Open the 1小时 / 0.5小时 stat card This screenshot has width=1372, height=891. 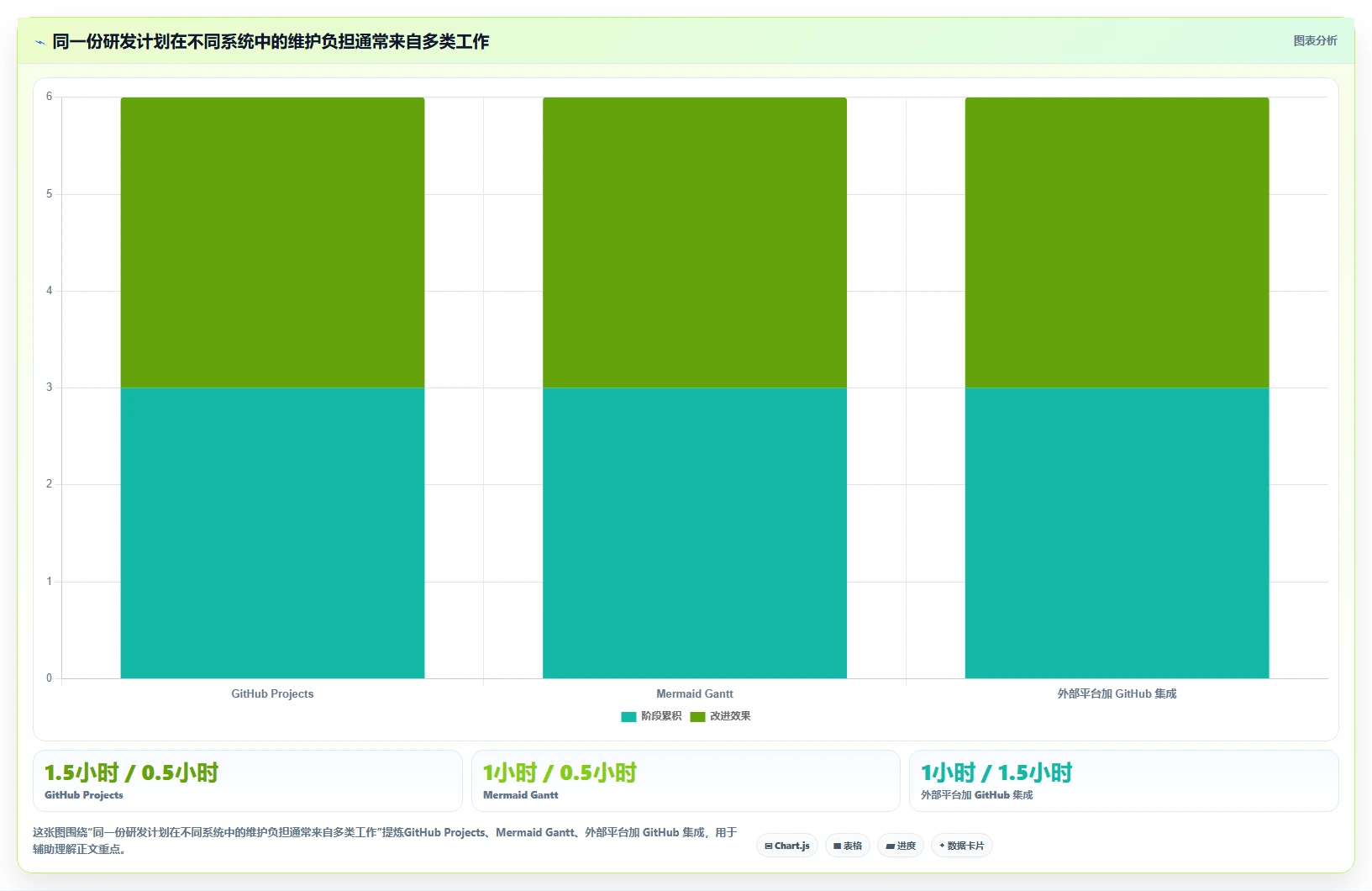686,781
